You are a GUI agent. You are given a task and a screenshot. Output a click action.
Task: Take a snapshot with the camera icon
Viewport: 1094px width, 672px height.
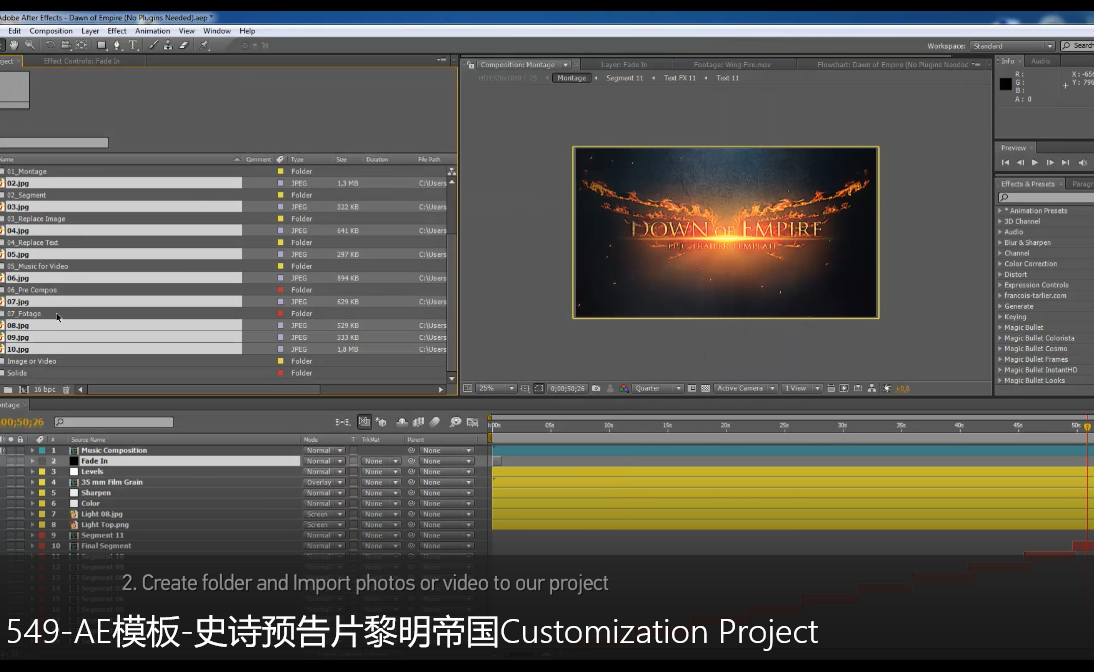pos(596,389)
